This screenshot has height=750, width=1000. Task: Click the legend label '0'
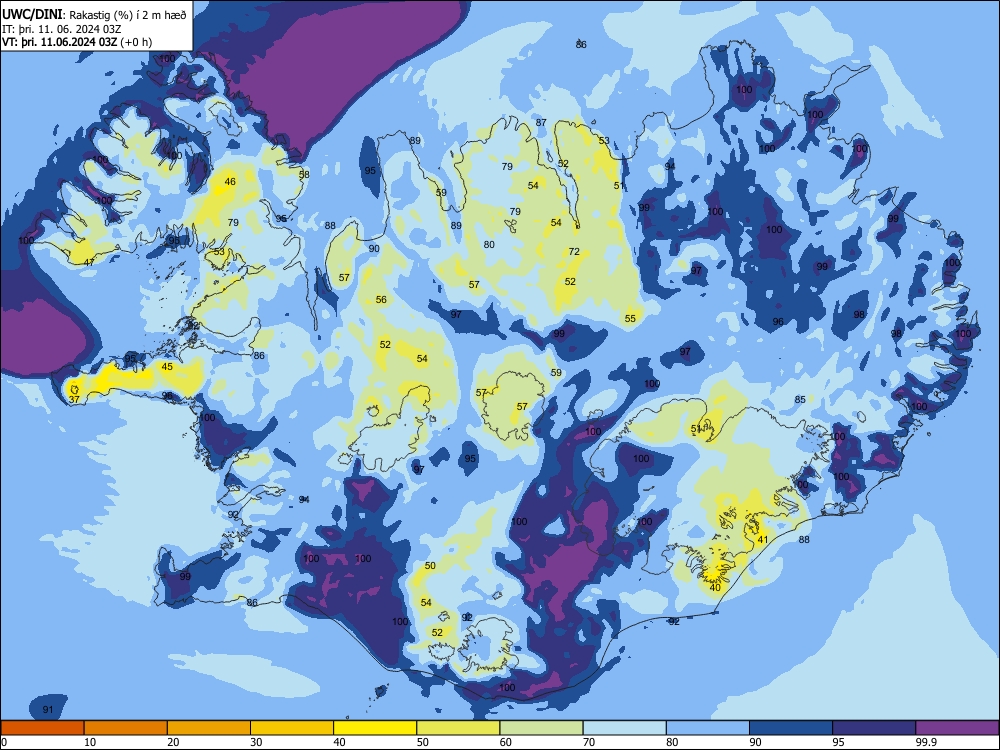point(4,742)
